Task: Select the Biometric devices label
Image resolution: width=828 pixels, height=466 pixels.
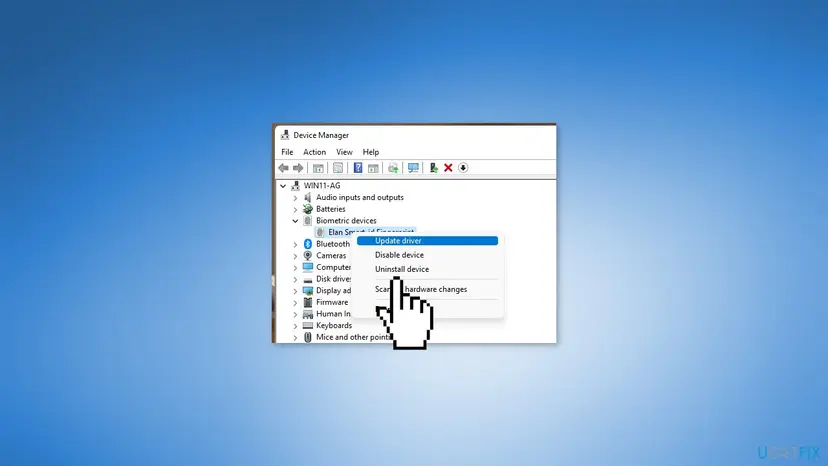Action: (346, 221)
